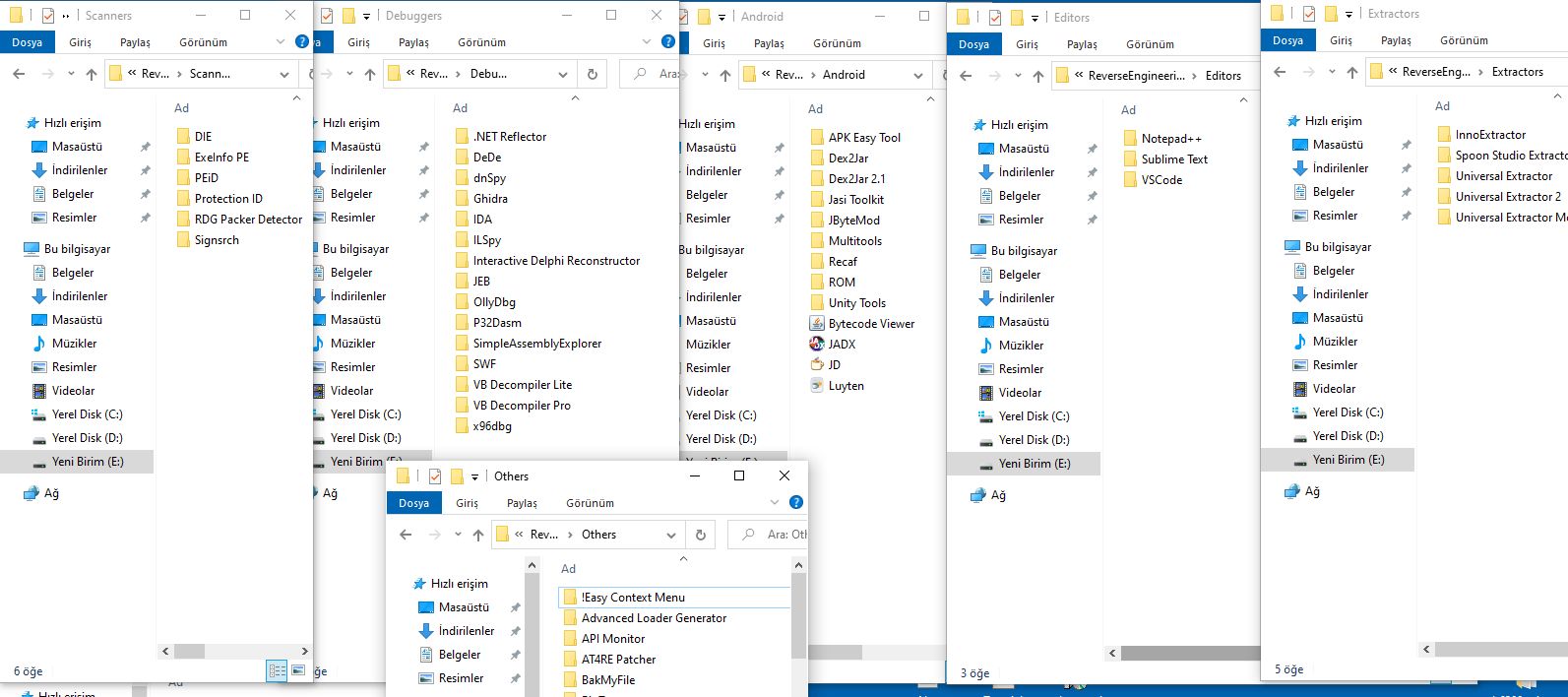The height and width of the screenshot is (697, 1568).
Task: Go back in the Scanners window
Action: [x=19, y=74]
